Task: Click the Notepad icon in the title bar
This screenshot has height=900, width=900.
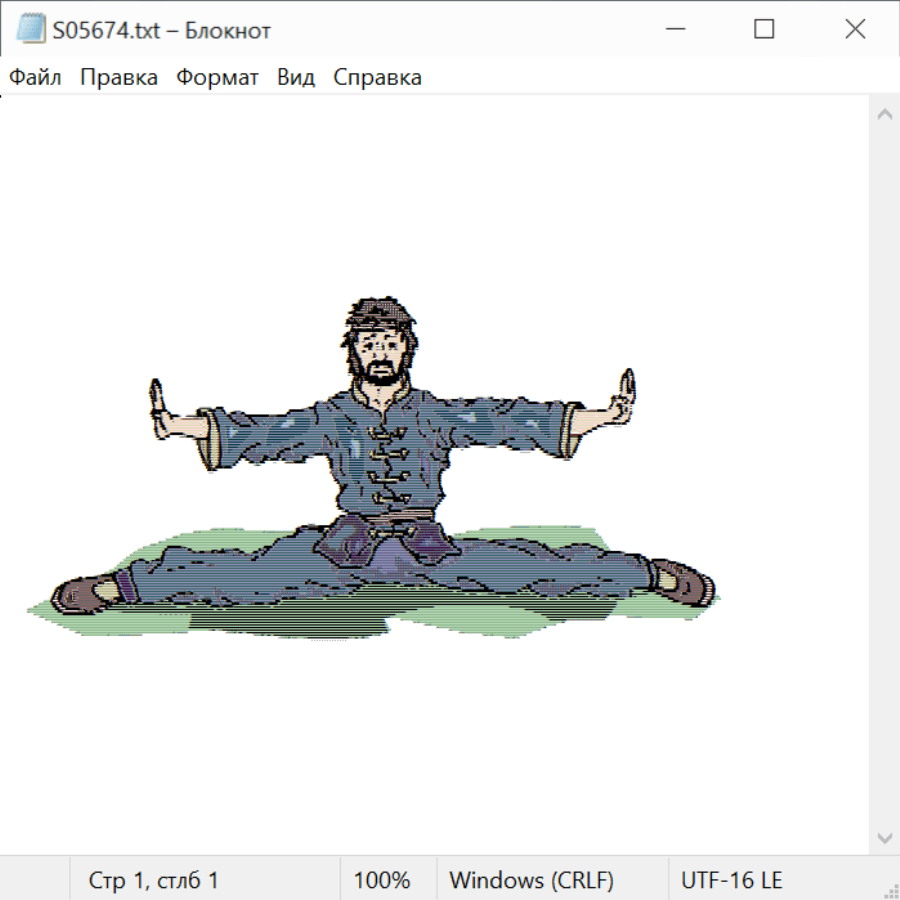Action: [x=30, y=30]
